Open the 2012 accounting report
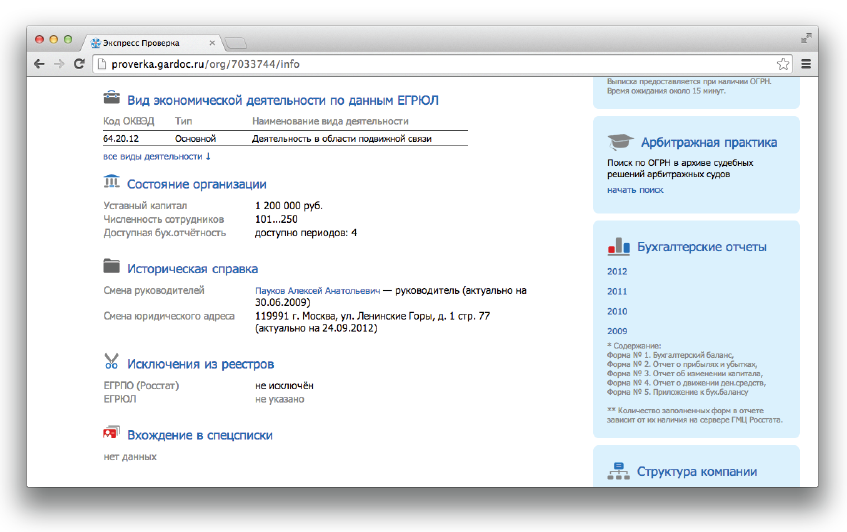The image size is (847, 532). point(617,271)
